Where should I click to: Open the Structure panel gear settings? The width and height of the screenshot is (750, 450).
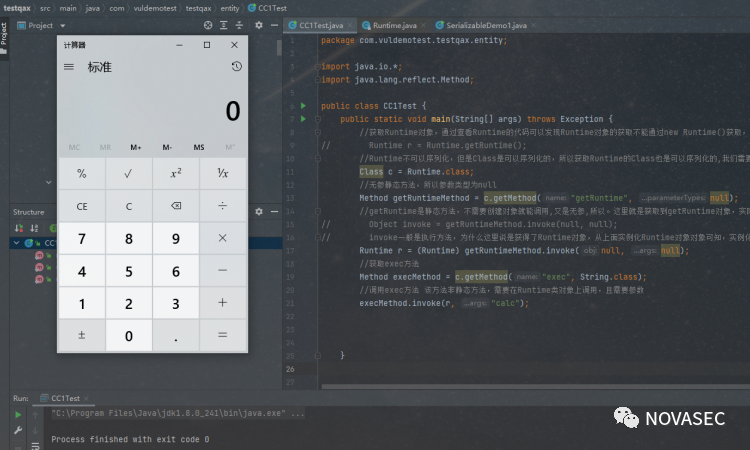click(259, 212)
